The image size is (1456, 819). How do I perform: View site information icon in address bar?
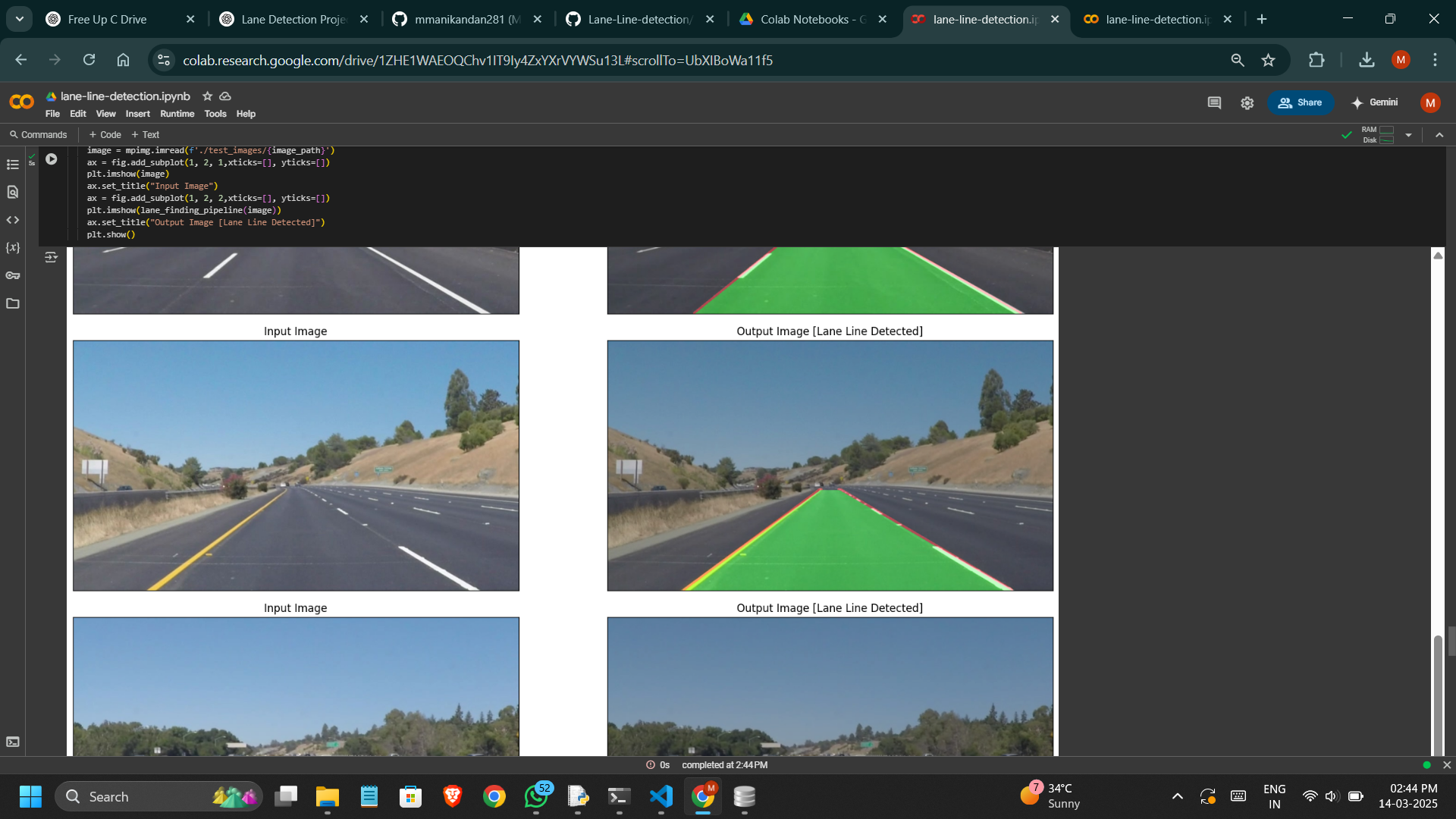(163, 60)
